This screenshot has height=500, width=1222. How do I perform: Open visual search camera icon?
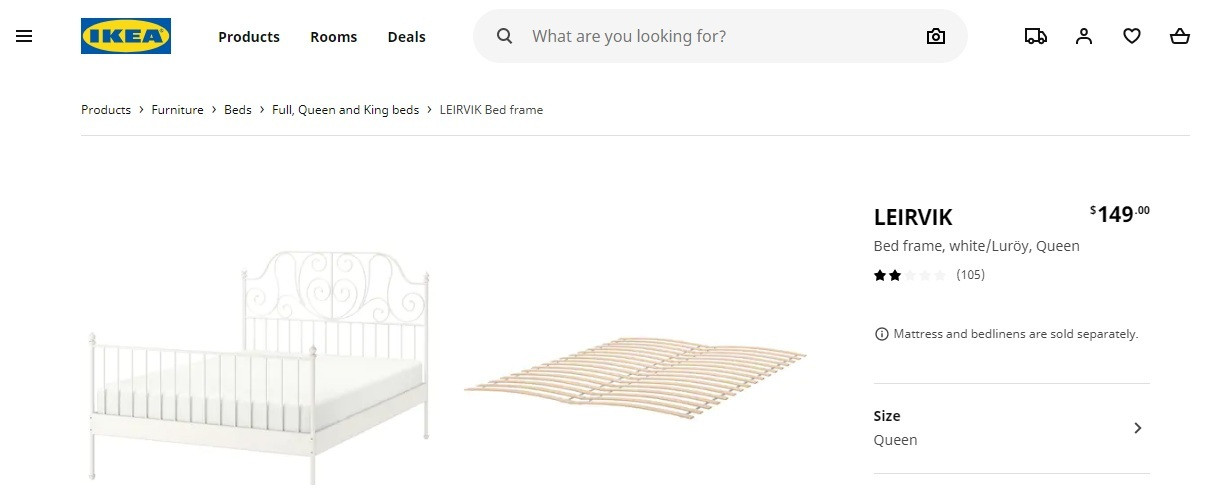[935, 36]
